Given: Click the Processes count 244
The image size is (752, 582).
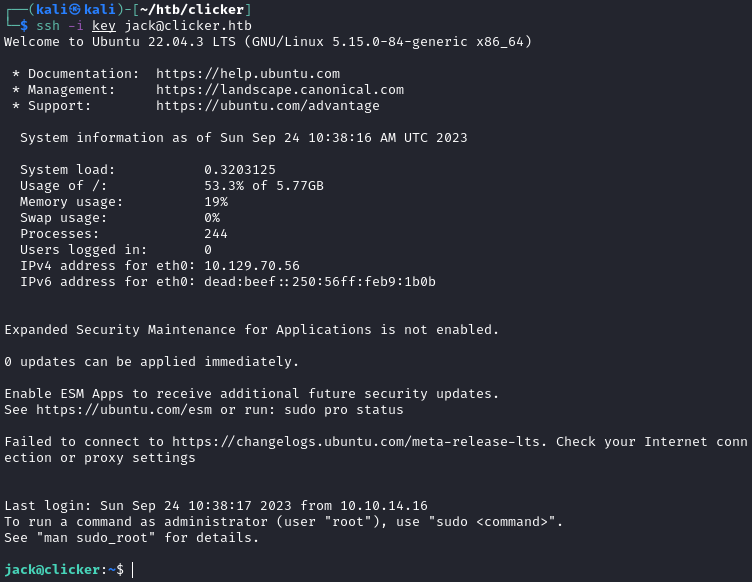Looking at the screenshot, I should [216, 234].
